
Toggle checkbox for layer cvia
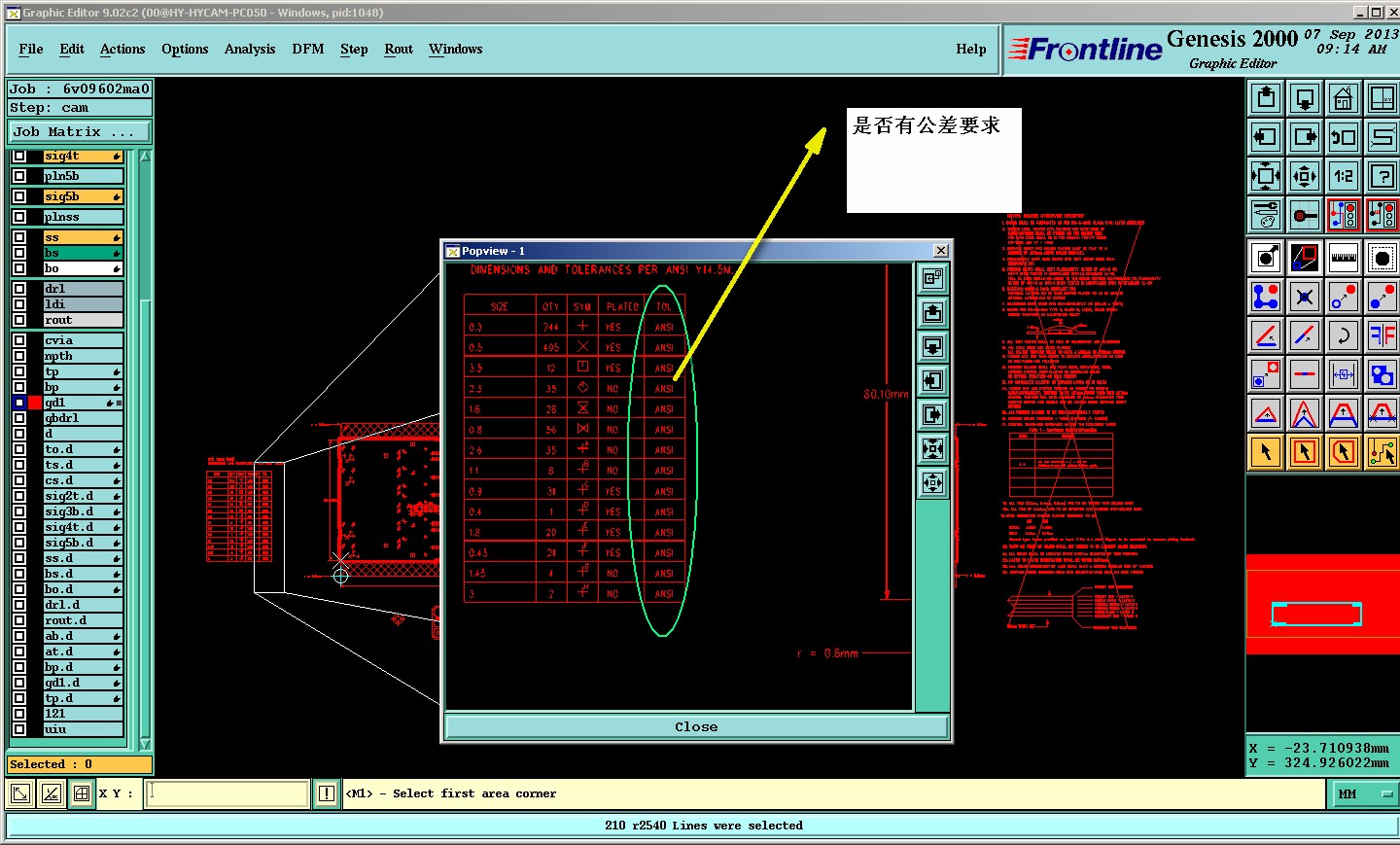(19, 340)
